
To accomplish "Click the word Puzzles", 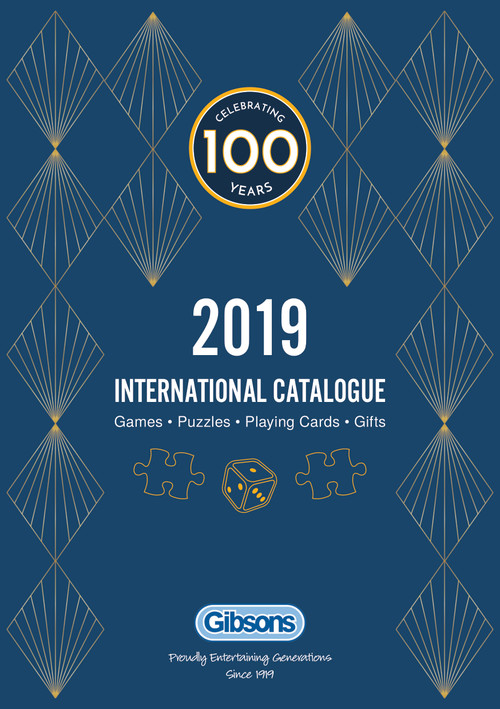I will [x=204, y=422].
